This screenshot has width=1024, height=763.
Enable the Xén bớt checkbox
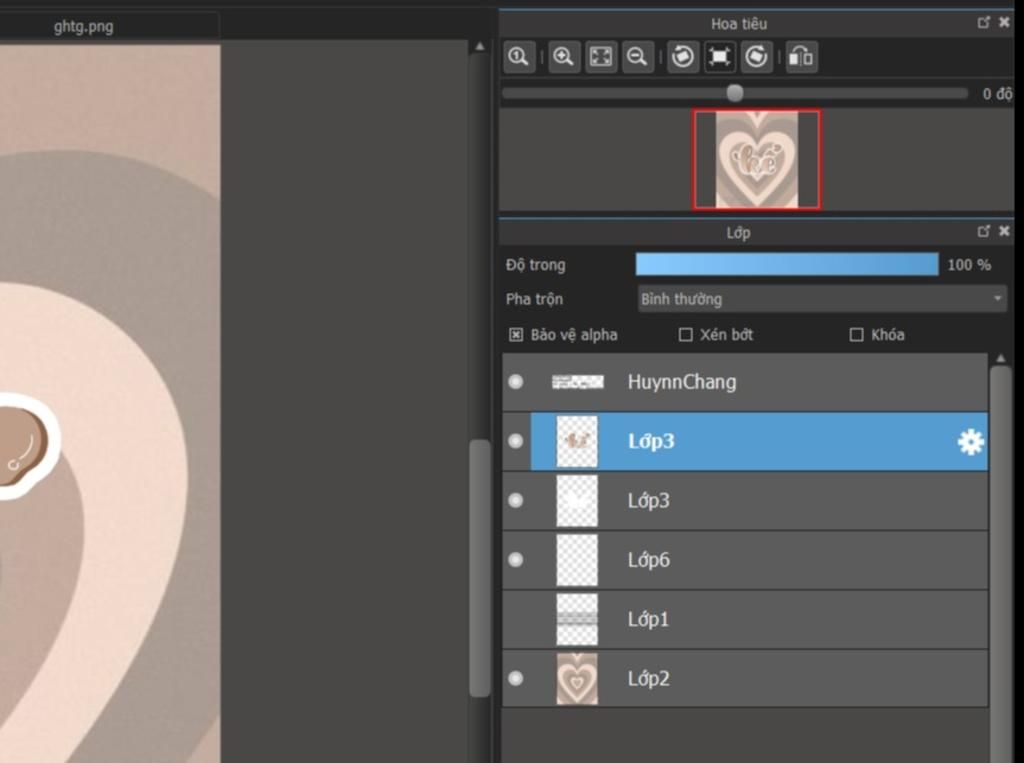click(686, 335)
